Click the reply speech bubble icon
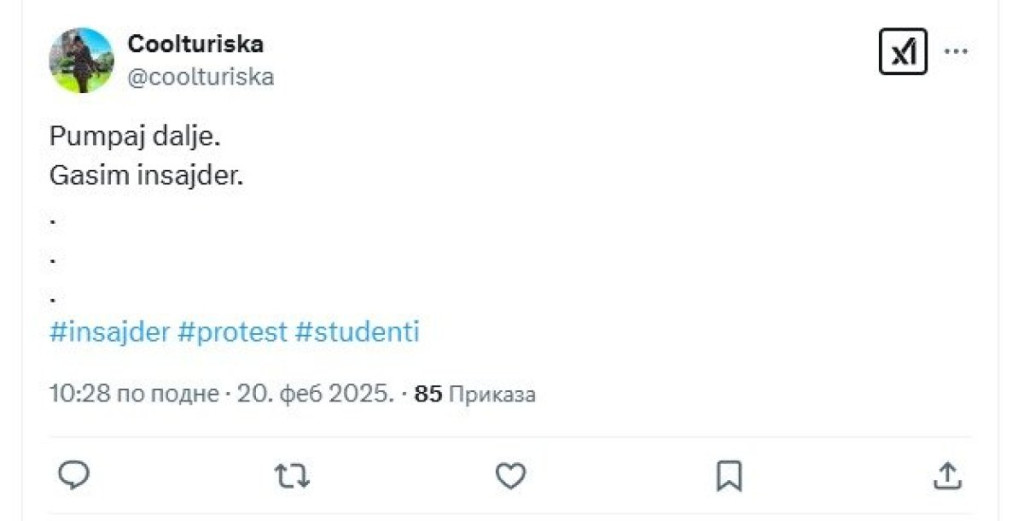The height and width of the screenshot is (521, 1024). (x=74, y=477)
